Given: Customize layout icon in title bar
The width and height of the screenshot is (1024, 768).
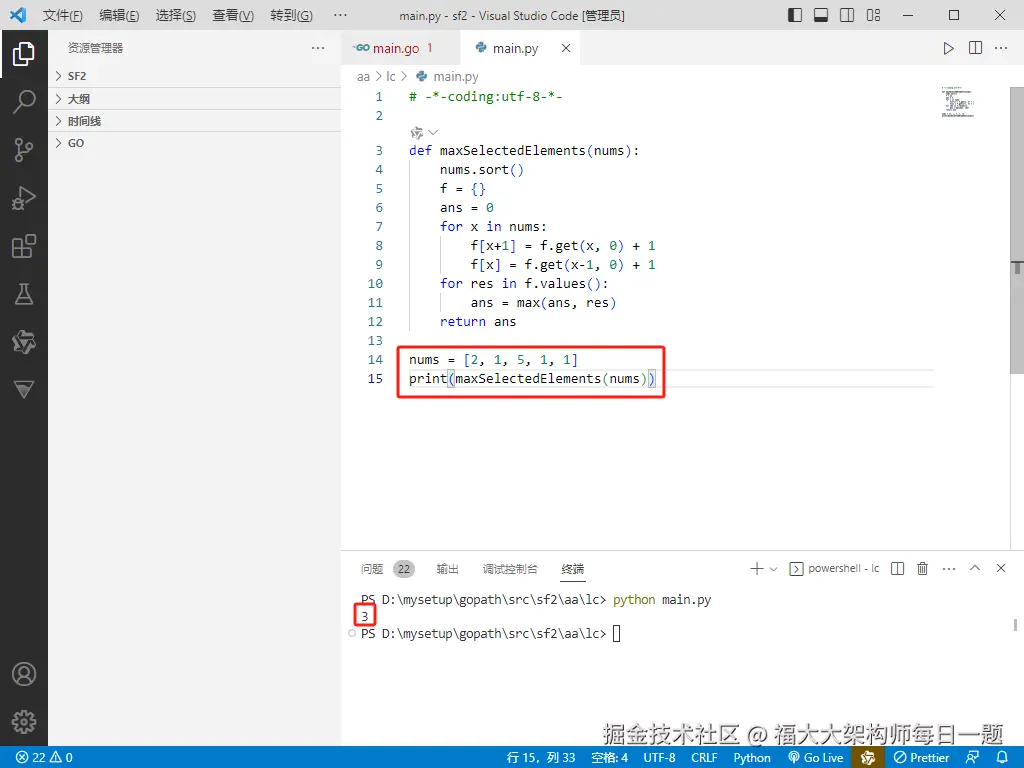Looking at the screenshot, I should tap(873, 15).
